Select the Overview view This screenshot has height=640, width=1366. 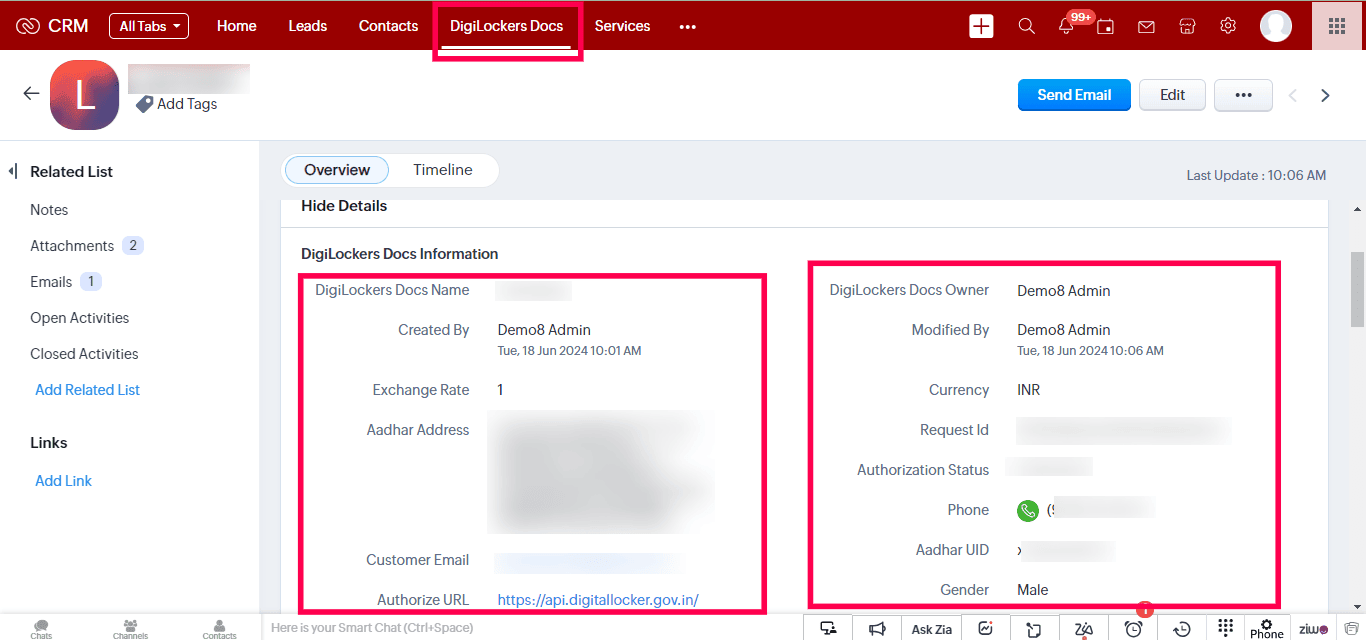click(337, 170)
